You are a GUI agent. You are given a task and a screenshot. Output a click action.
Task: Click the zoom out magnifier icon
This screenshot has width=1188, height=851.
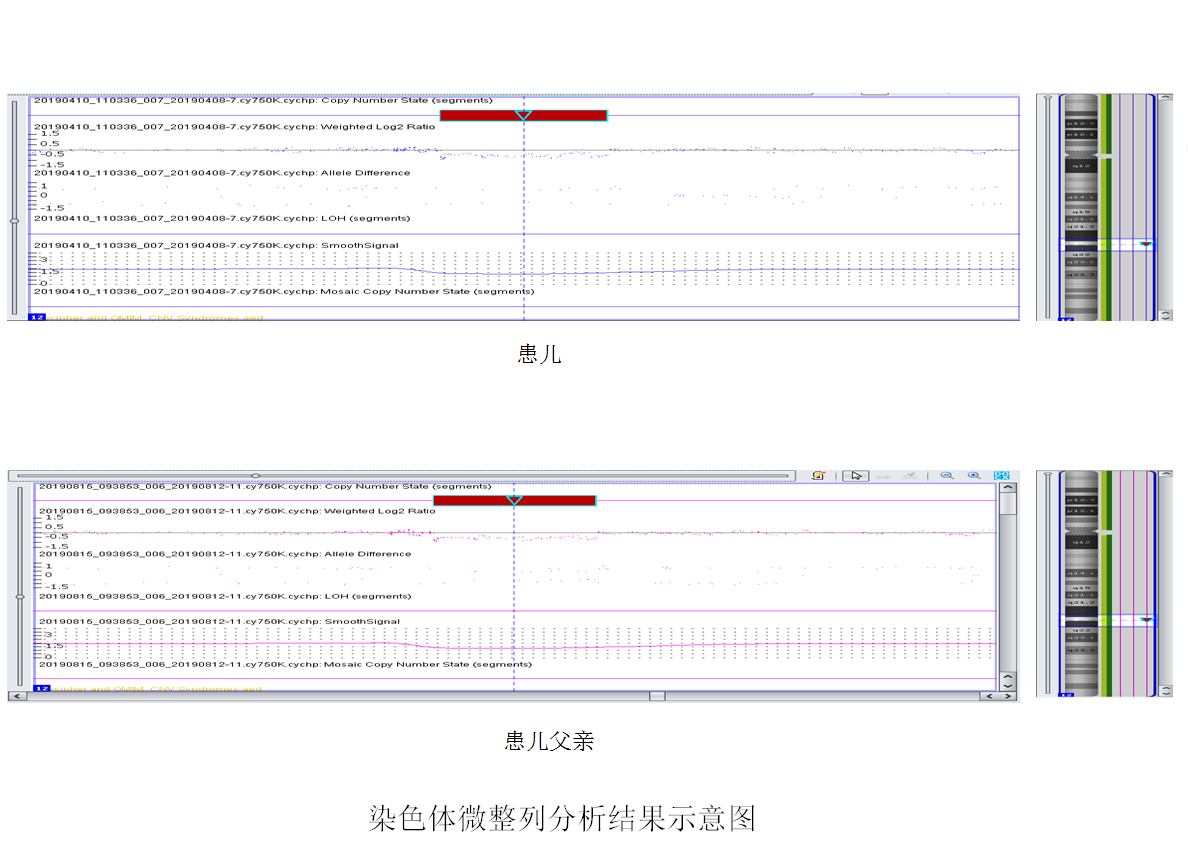tap(946, 476)
